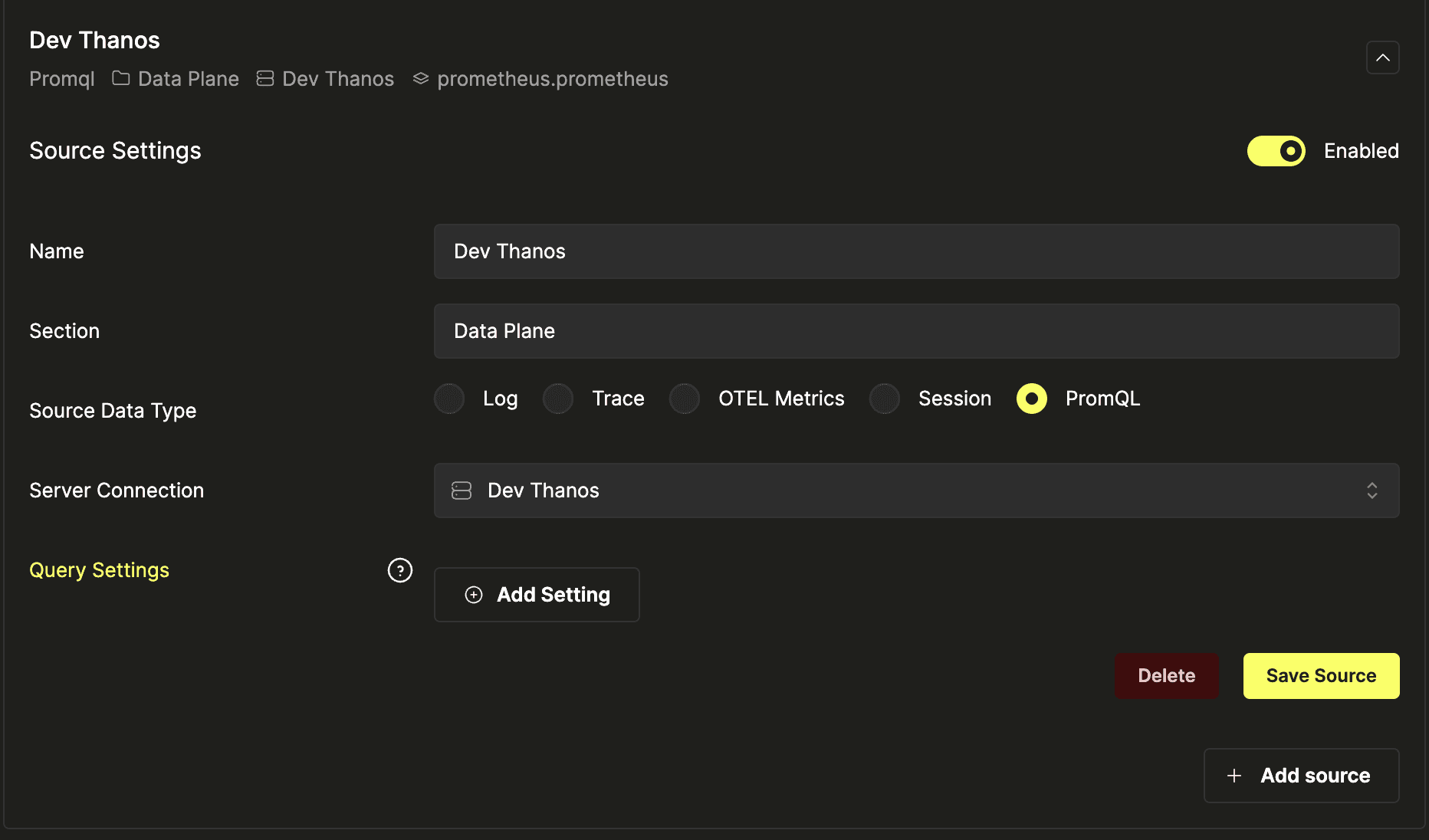Edit the Name input field
Viewport: 1429px width, 840px height.
(916, 251)
